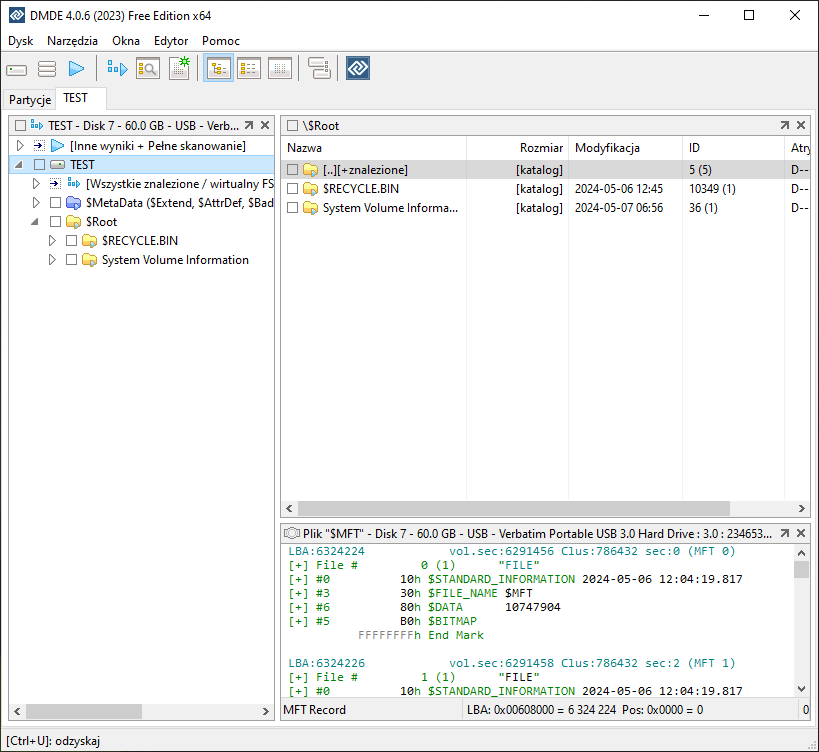
Task: Click the cascade windows toolbar icon
Action: tap(319, 68)
